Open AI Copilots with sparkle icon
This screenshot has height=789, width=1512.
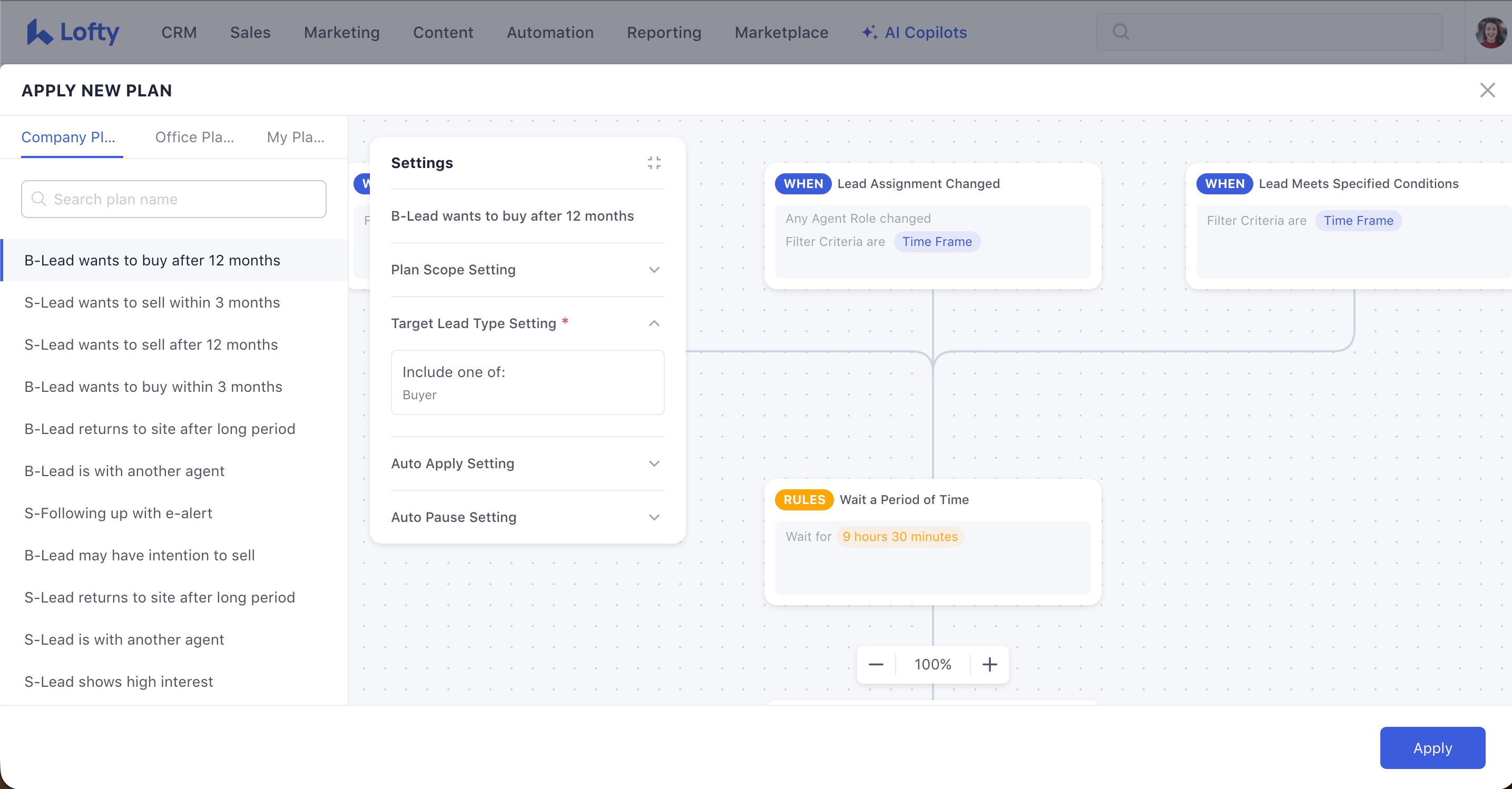click(x=914, y=32)
